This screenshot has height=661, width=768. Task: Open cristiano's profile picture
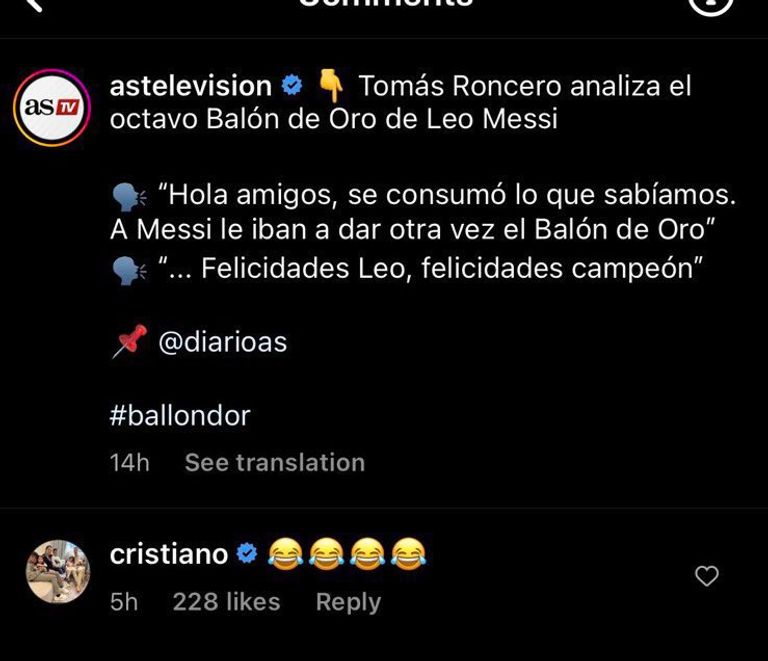pyautogui.click(x=58, y=572)
